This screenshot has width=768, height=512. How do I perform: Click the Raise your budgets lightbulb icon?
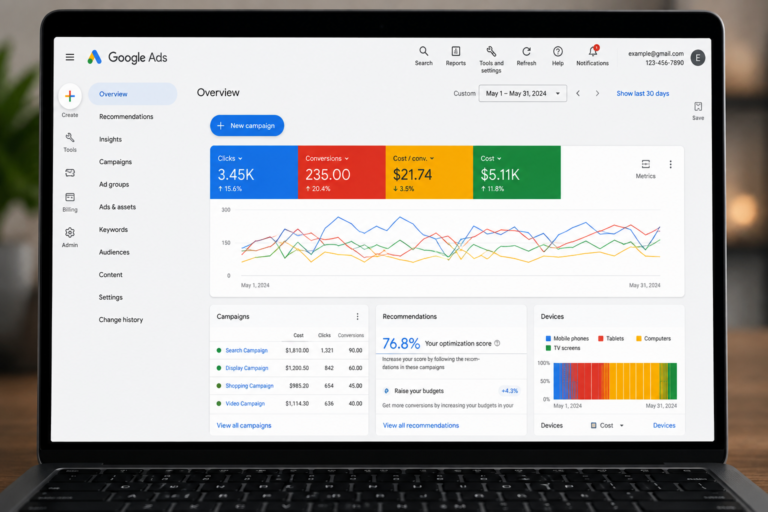pos(386,391)
